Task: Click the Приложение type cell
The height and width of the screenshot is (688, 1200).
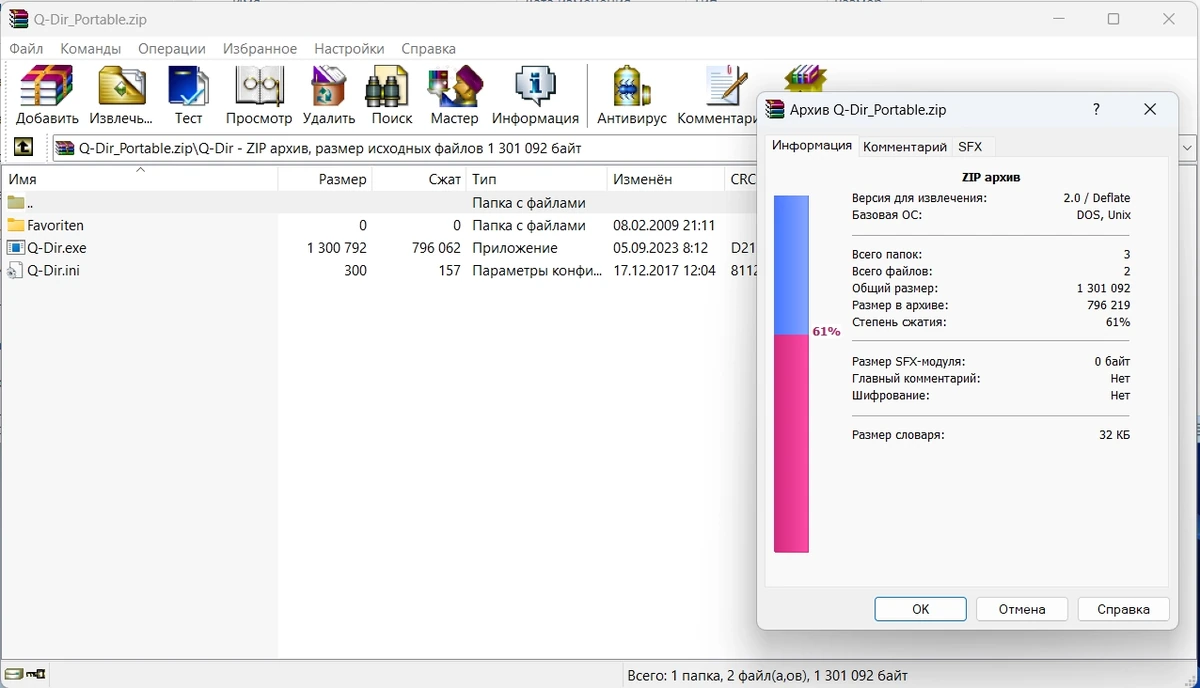Action: point(515,247)
